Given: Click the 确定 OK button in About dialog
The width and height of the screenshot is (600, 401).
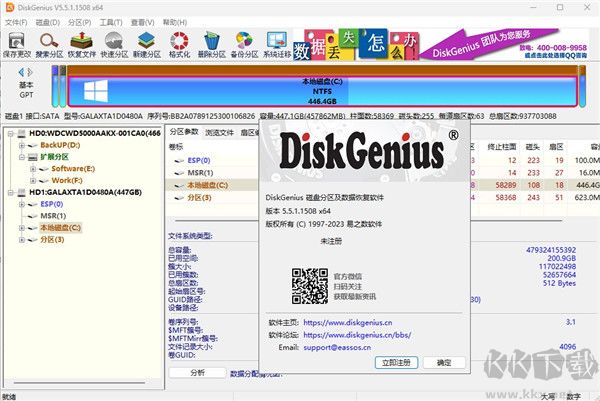Looking at the screenshot, I should pos(444,362).
